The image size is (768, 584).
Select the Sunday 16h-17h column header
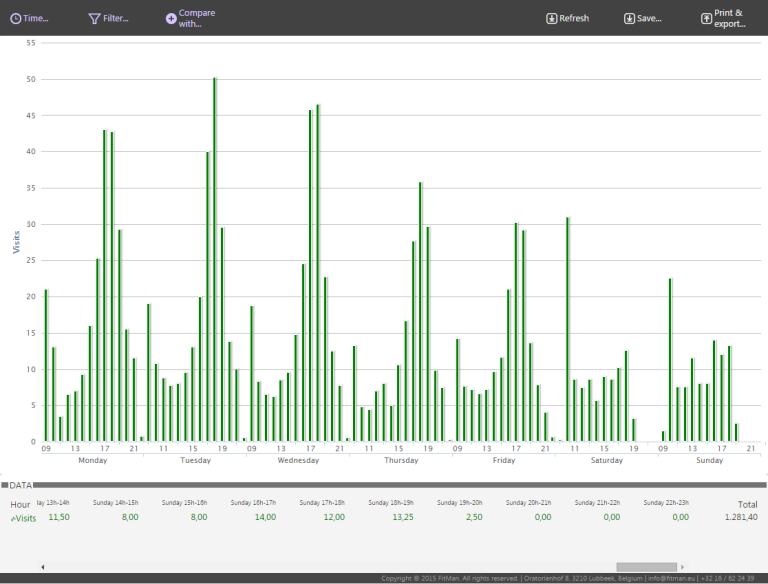point(253,503)
